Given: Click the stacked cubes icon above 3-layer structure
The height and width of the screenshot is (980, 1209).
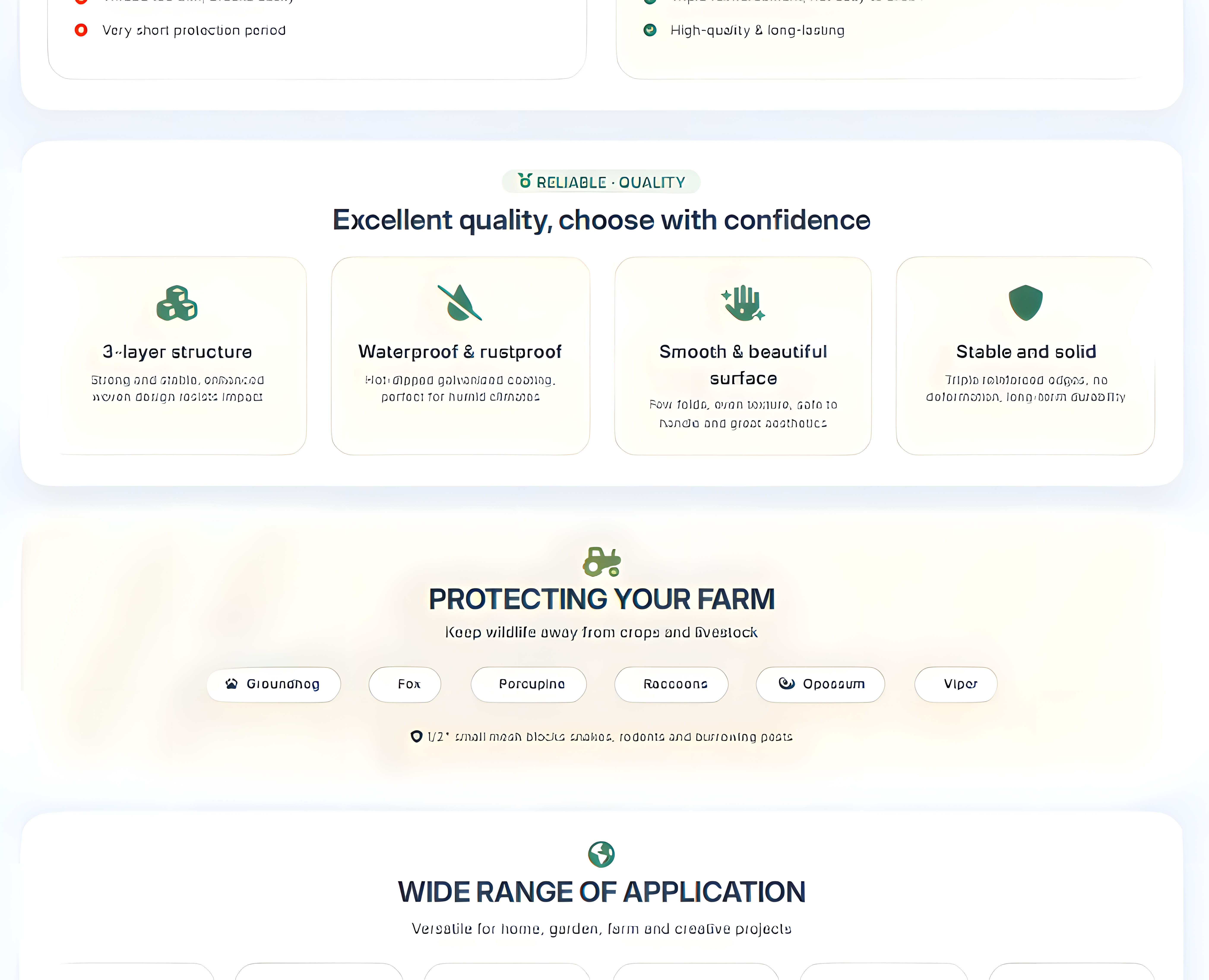Looking at the screenshot, I should pos(177,303).
